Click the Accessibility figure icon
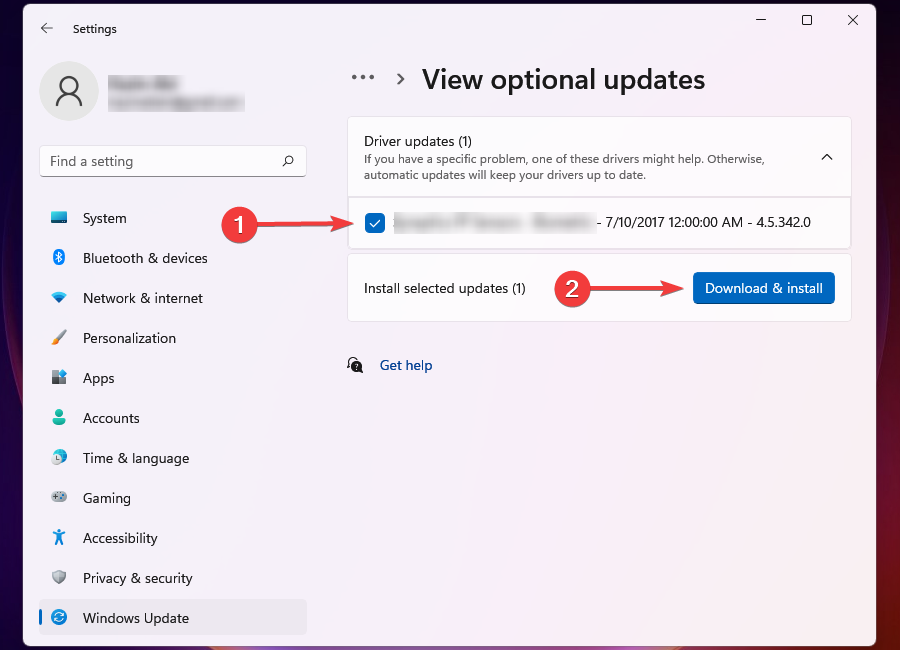The height and width of the screenshot is (650, 900). coord(59,537)
